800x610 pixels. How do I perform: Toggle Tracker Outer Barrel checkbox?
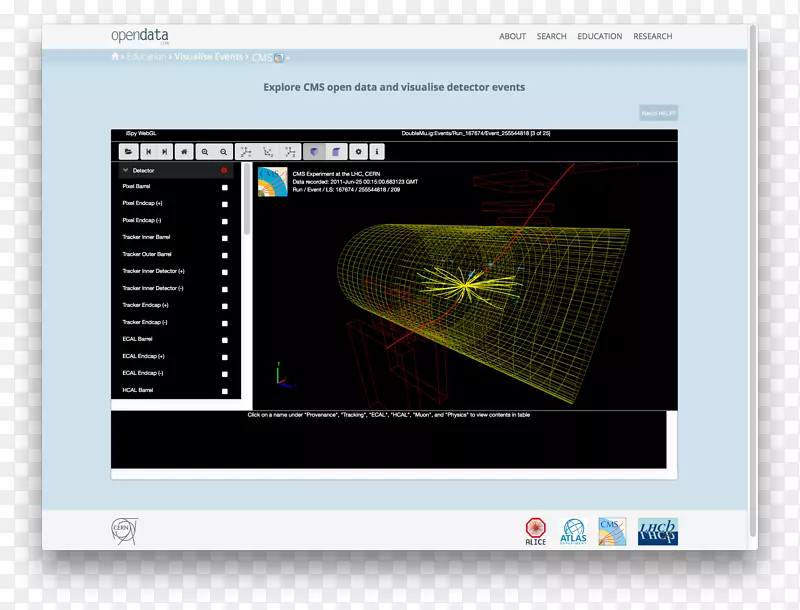pyautogui.click(x=225, y=255)
